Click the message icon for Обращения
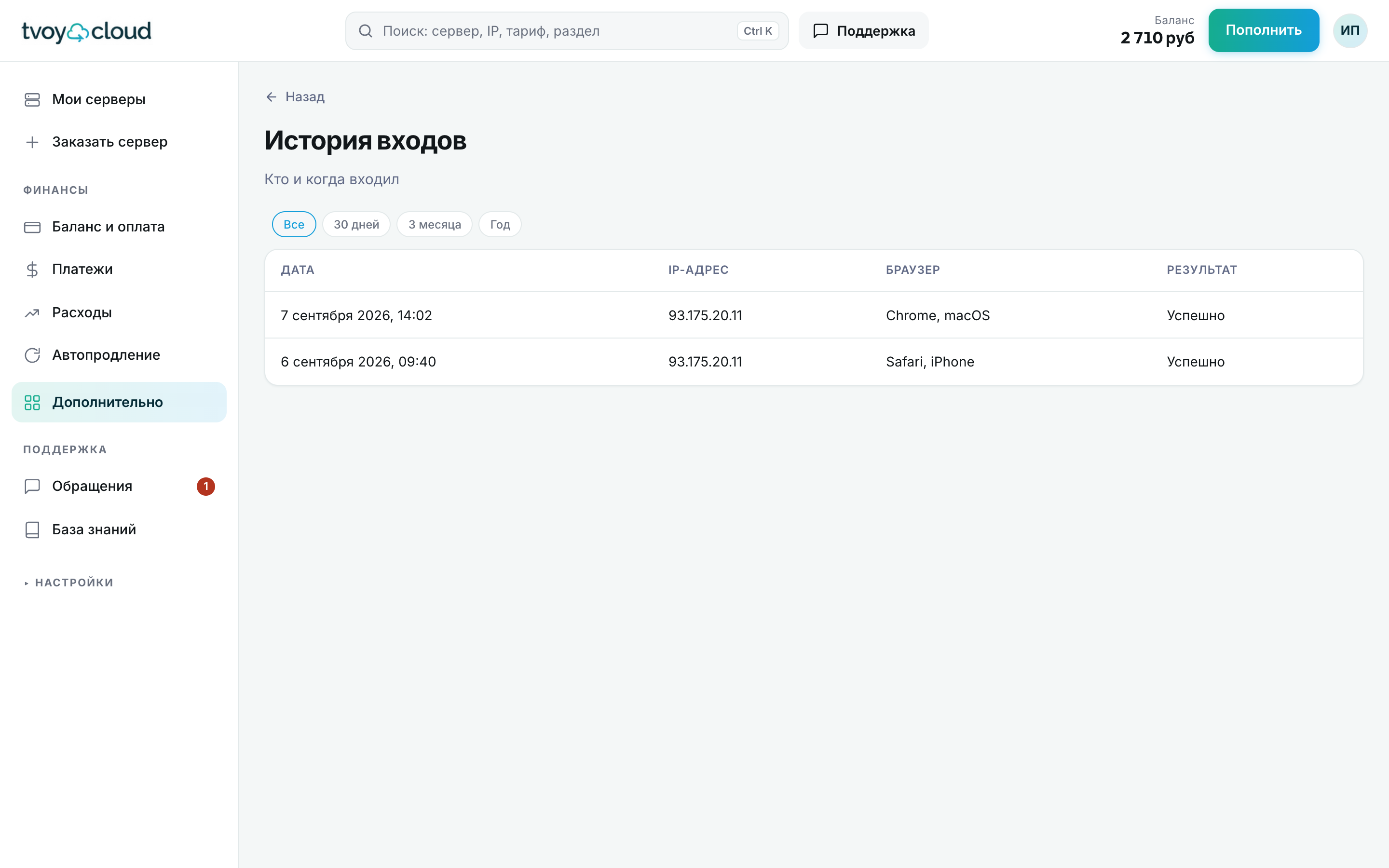The width and height of the screenshot is (1389, 868). point(32,486)
